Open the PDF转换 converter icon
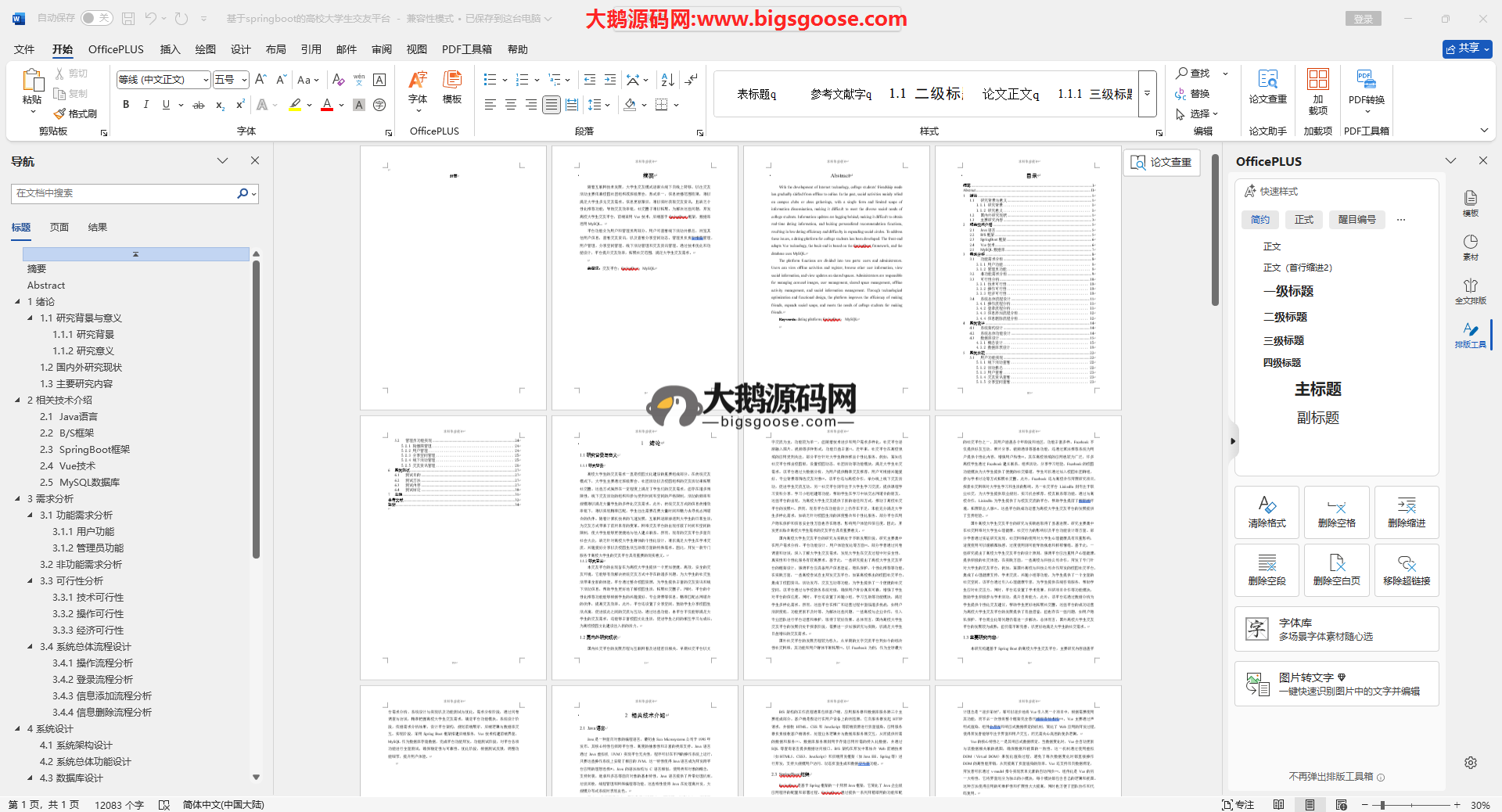This screenshot has height=812, width=1502. 1366,88
